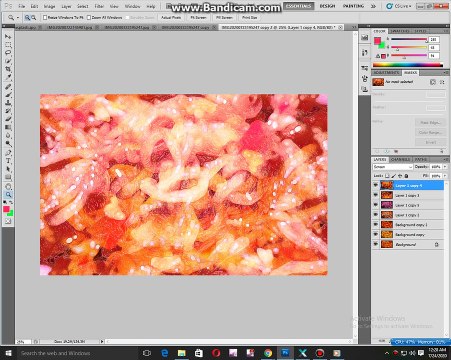Click the Zoom Out mode icon in options bar
451x360 pixels.
tap(33, 17)
